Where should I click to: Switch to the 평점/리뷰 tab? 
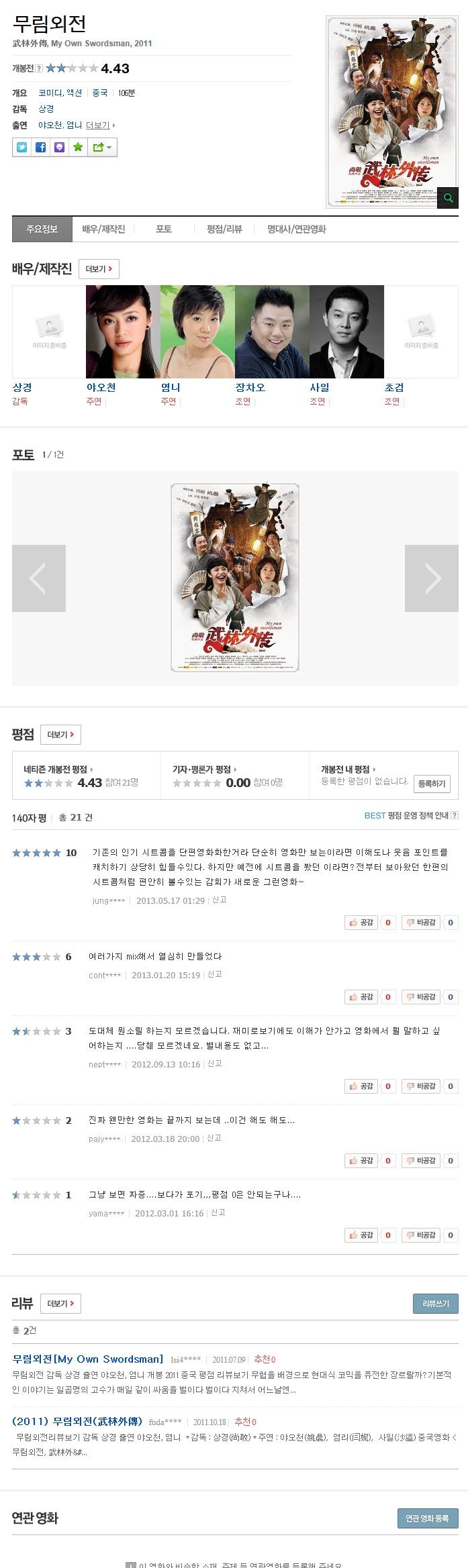pos(224,229)
